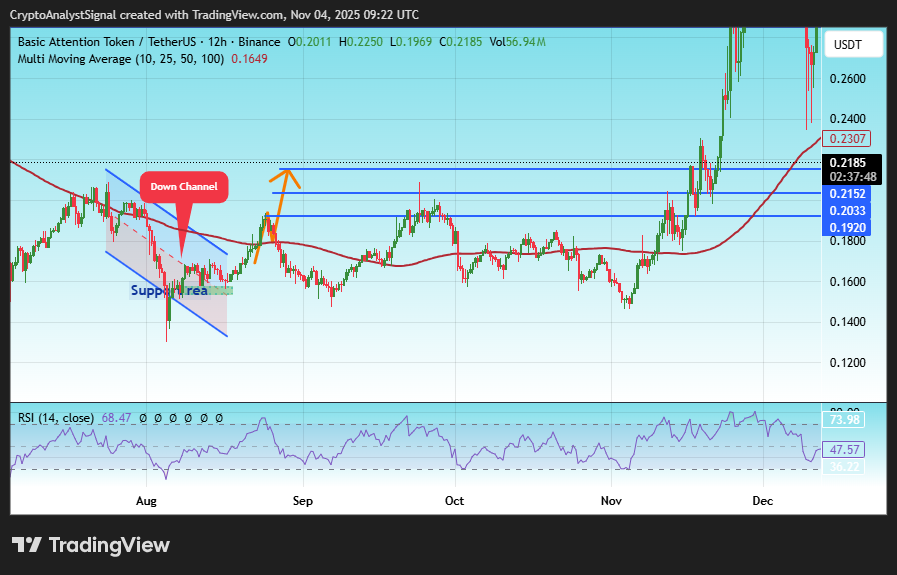Click the high value H0.2250

pyautogui.click(x=360, y=42)
